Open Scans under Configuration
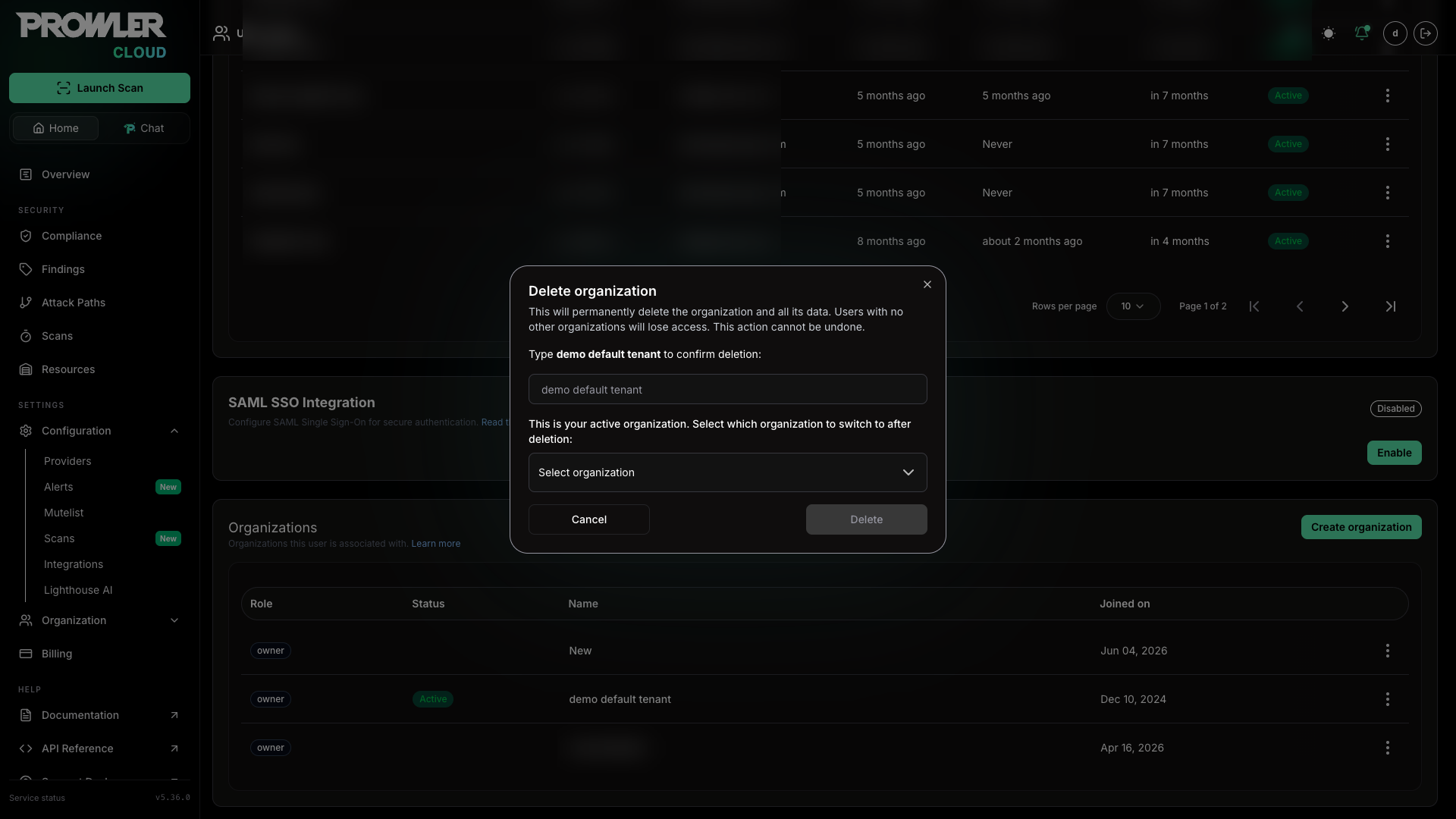The width and height of the screenshot is (1456, 819). click(x=59, y=538)
